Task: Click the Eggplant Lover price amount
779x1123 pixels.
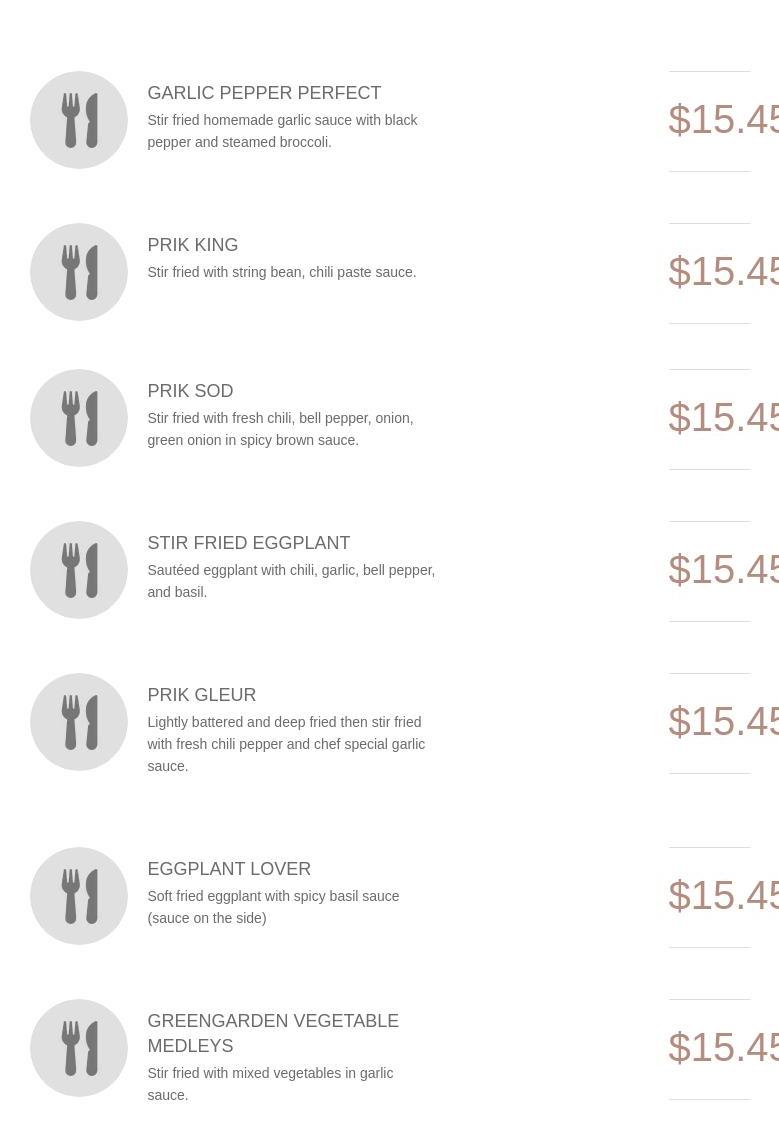Action: click(723, 896)
